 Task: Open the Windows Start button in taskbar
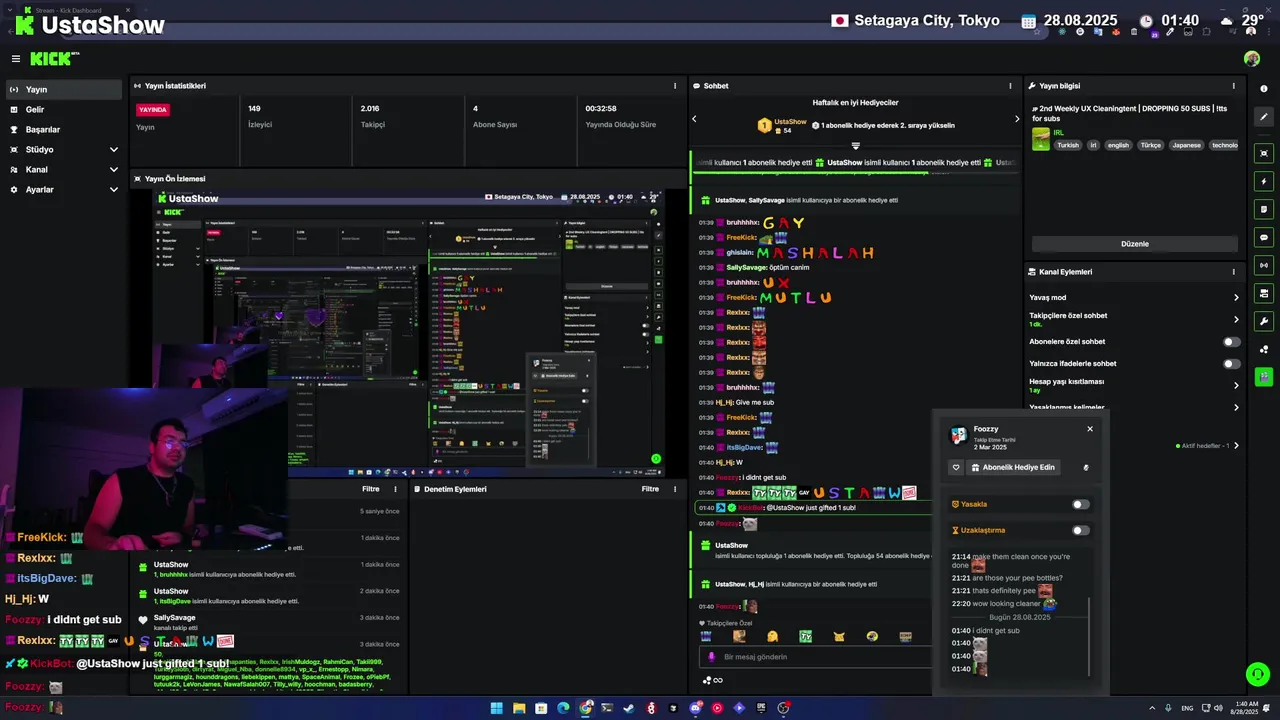coord(496,708)
